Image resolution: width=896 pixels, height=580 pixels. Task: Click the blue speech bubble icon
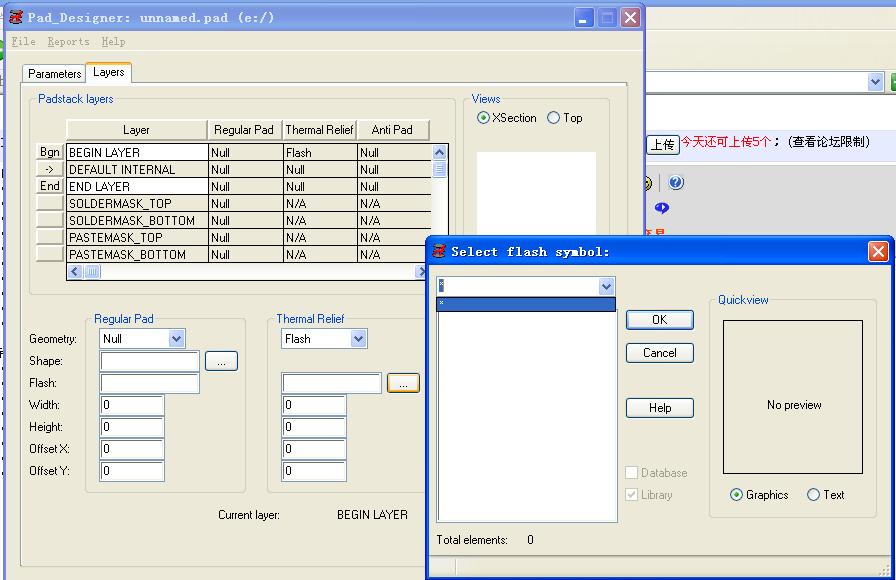tap(661, 208)
